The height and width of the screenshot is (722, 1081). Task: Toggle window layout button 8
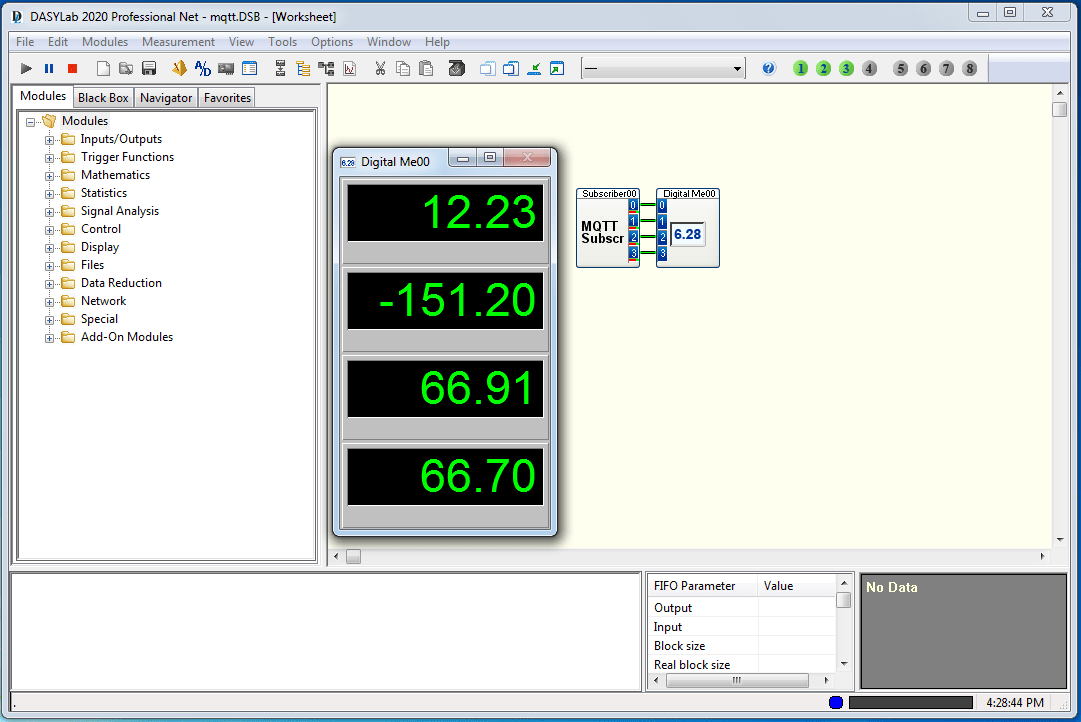969,69
